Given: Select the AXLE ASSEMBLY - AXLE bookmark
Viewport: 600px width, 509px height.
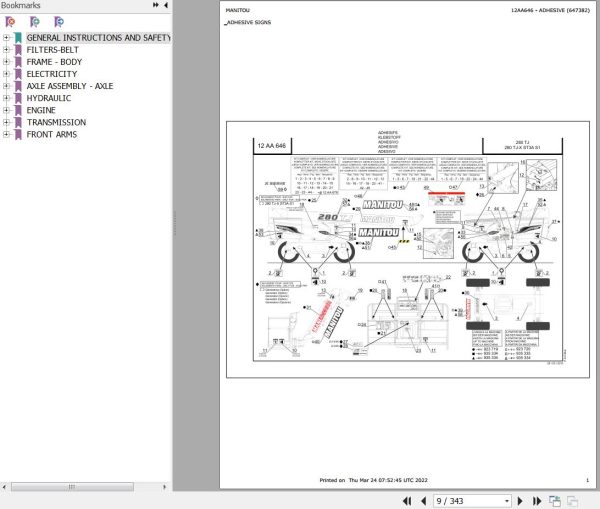Looking at the screenshot, I should click(70, 86).
